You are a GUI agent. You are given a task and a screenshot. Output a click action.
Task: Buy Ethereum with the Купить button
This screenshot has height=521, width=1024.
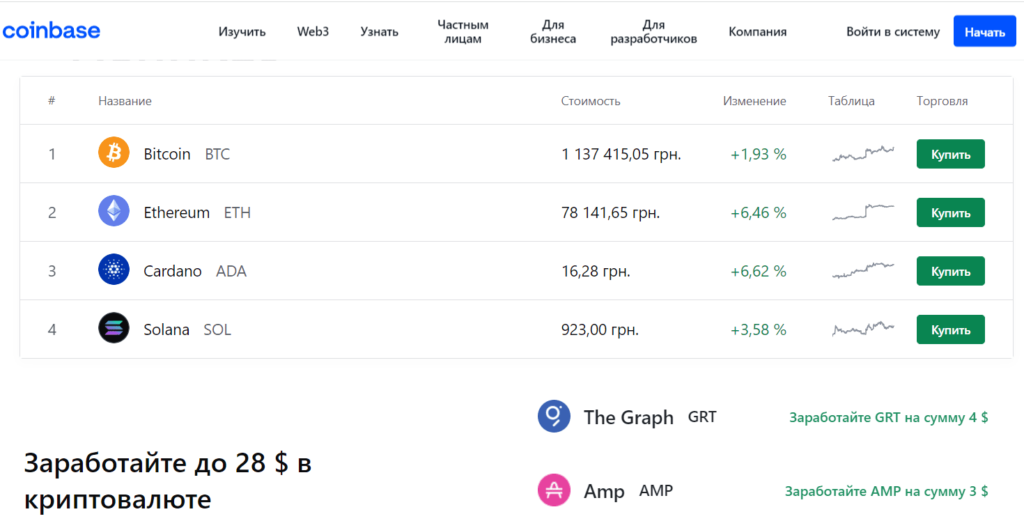(x=951, y=213)
